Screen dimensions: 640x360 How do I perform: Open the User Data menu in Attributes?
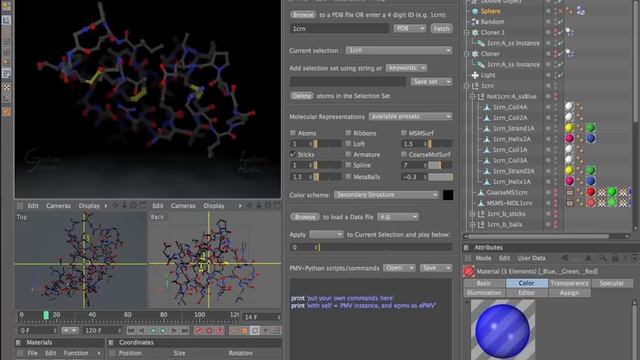(531, 258)
